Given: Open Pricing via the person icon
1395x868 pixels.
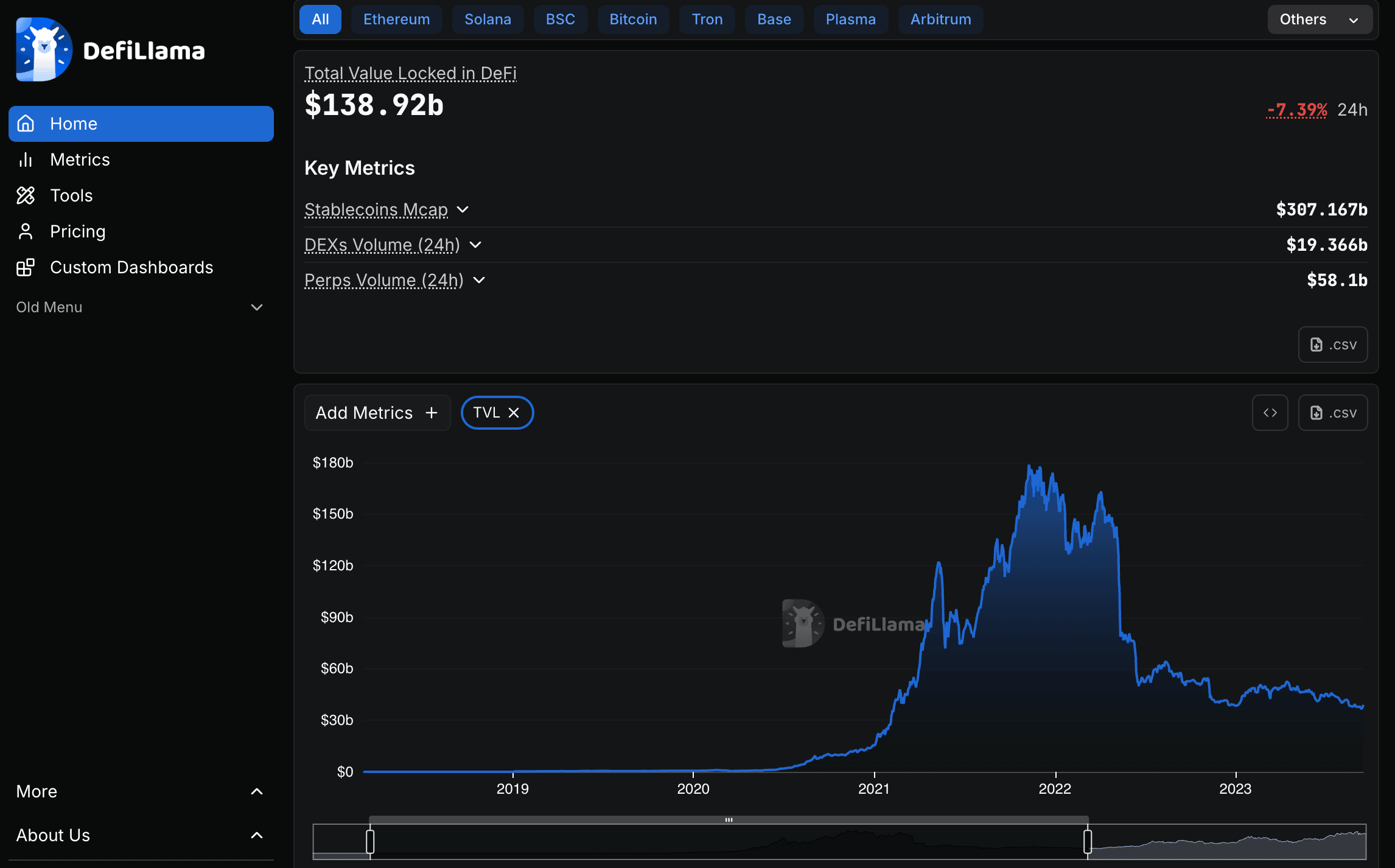Looking at the screenshot, I should 26,231.
